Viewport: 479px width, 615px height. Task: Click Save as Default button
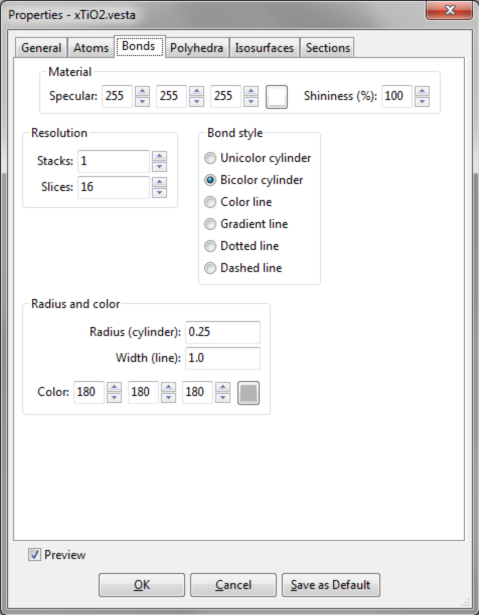coord(331,585)
